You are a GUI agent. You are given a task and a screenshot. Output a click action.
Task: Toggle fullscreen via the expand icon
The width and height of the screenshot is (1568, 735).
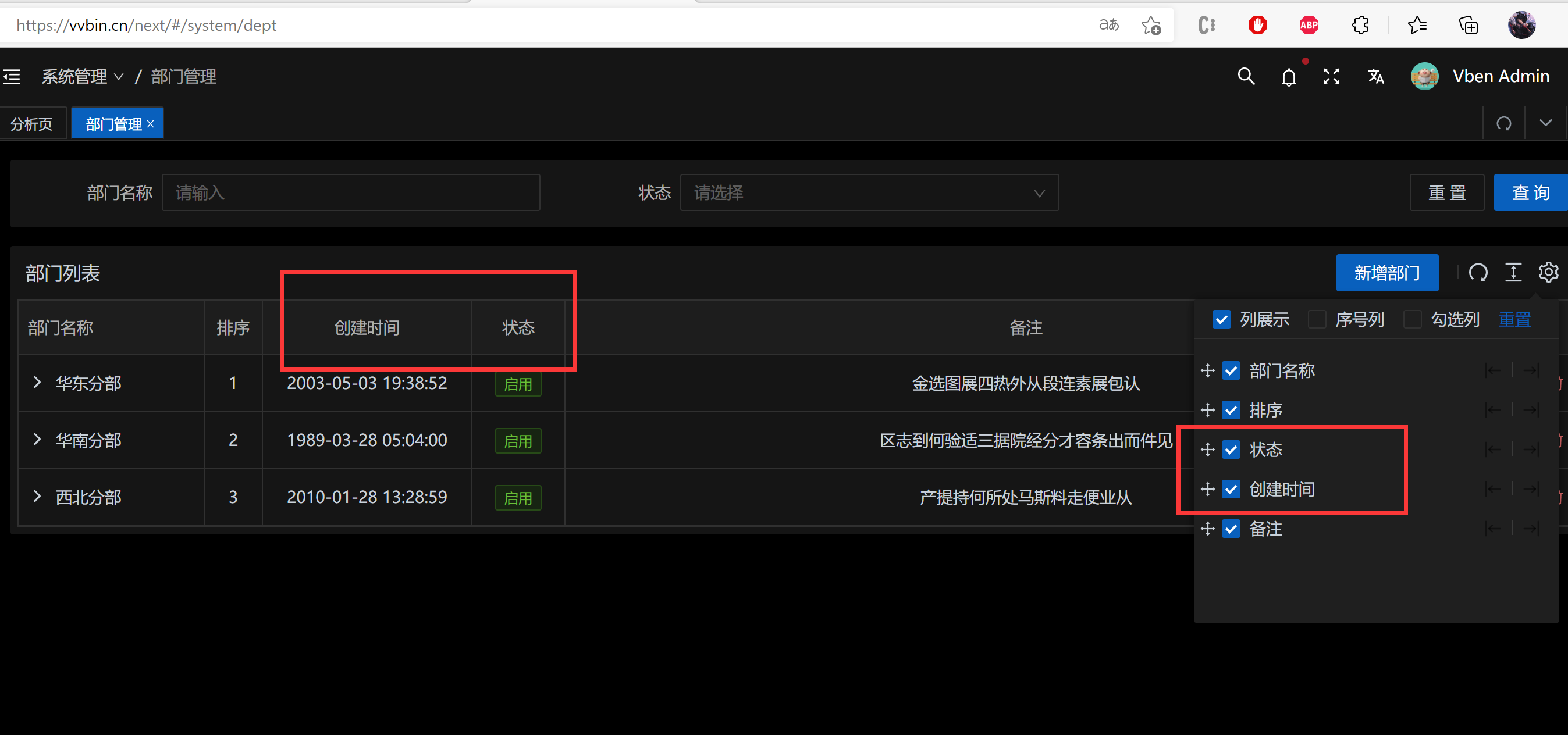pos(1331,76)
